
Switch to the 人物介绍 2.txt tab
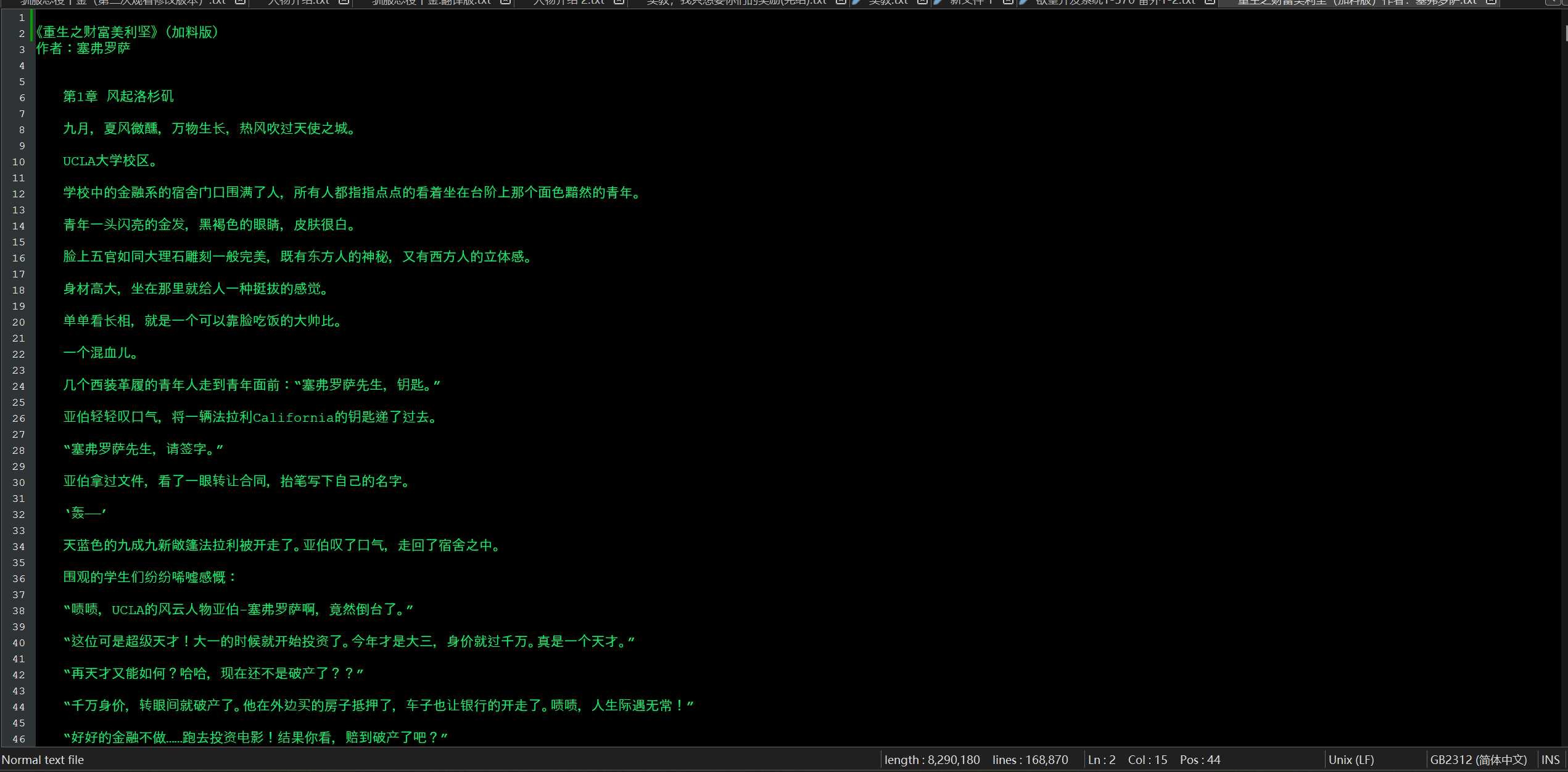pos(569,2)
